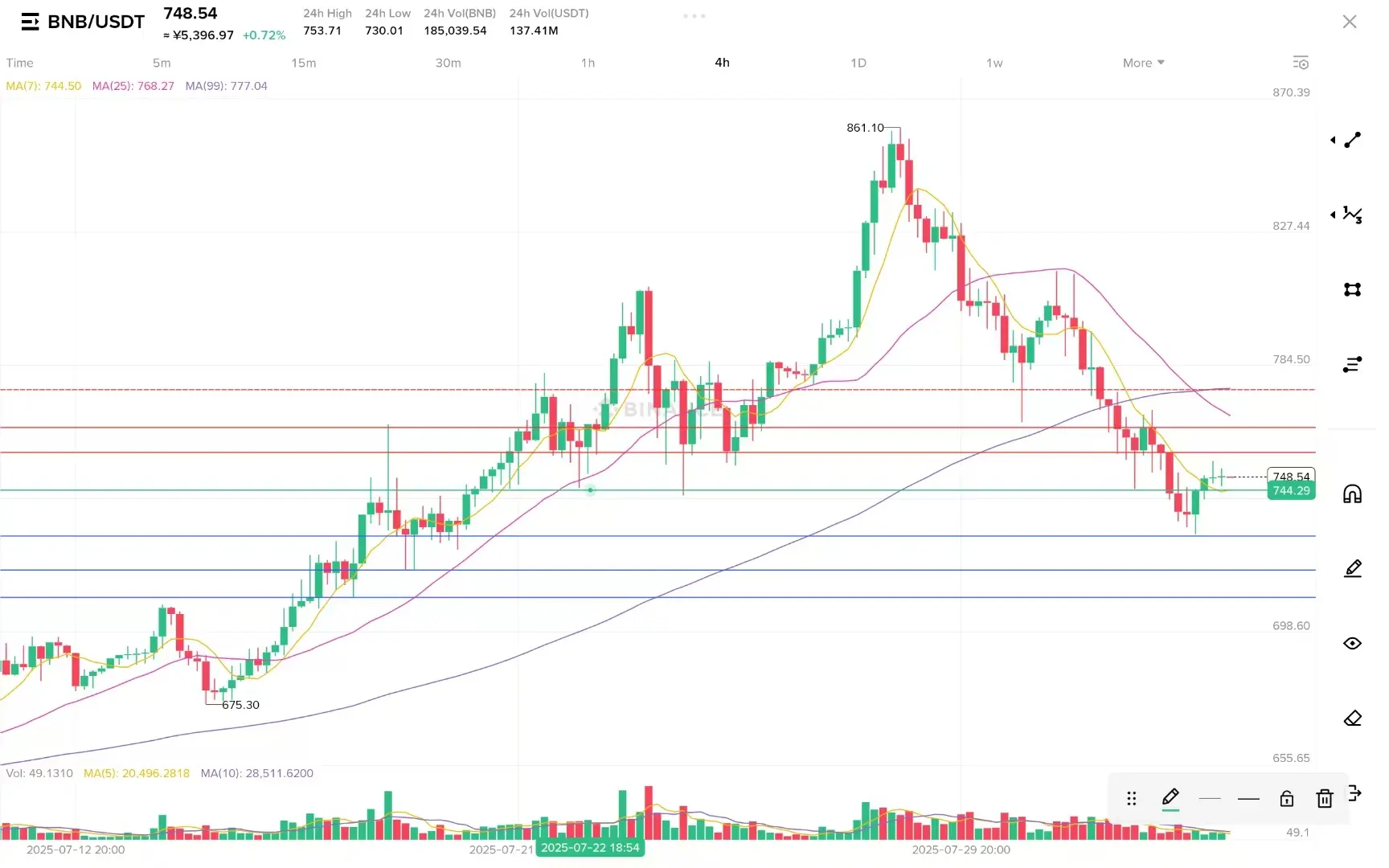The height and width of the screenshot is (868, 1389).
Task: Toggle the magnet snap tool
Action: point(1353,493)
